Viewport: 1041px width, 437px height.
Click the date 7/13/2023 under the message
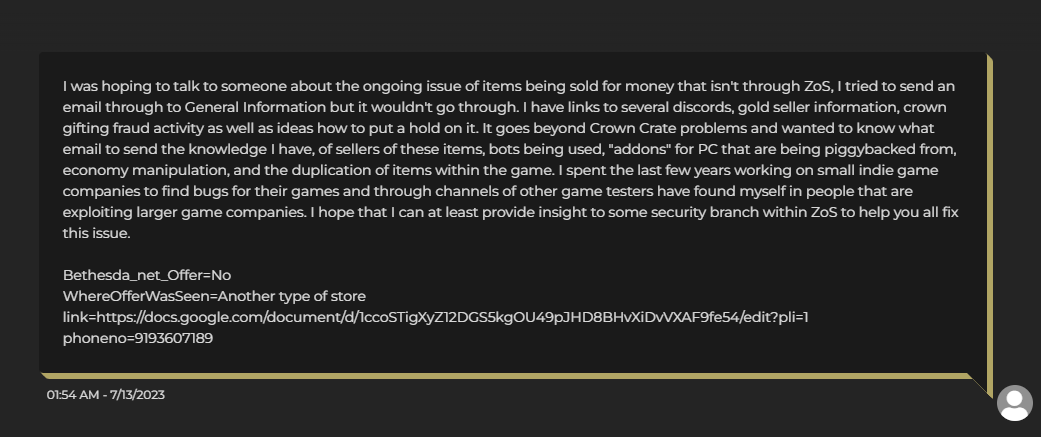[137, 394]
